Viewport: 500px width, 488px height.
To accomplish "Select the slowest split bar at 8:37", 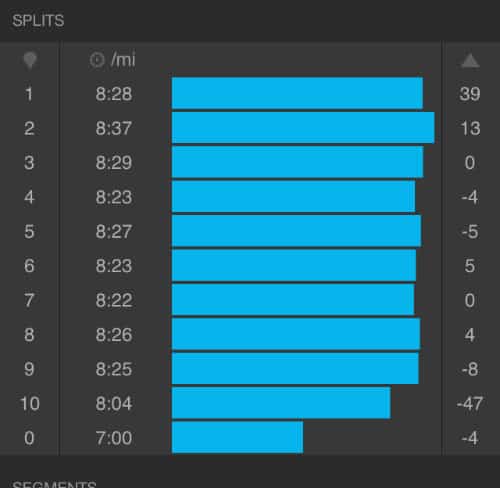I will (x=303, y=128).
